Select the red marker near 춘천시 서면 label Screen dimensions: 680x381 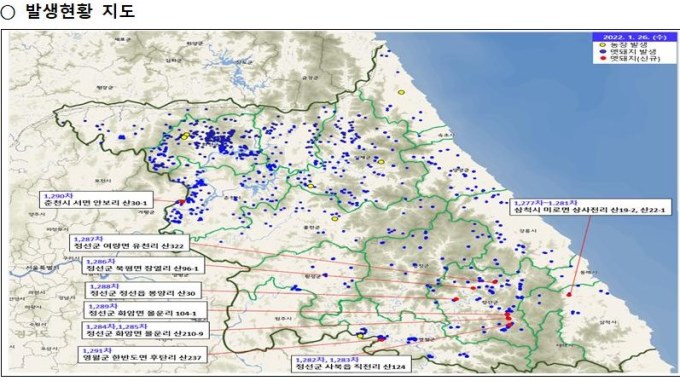point(182,202)
